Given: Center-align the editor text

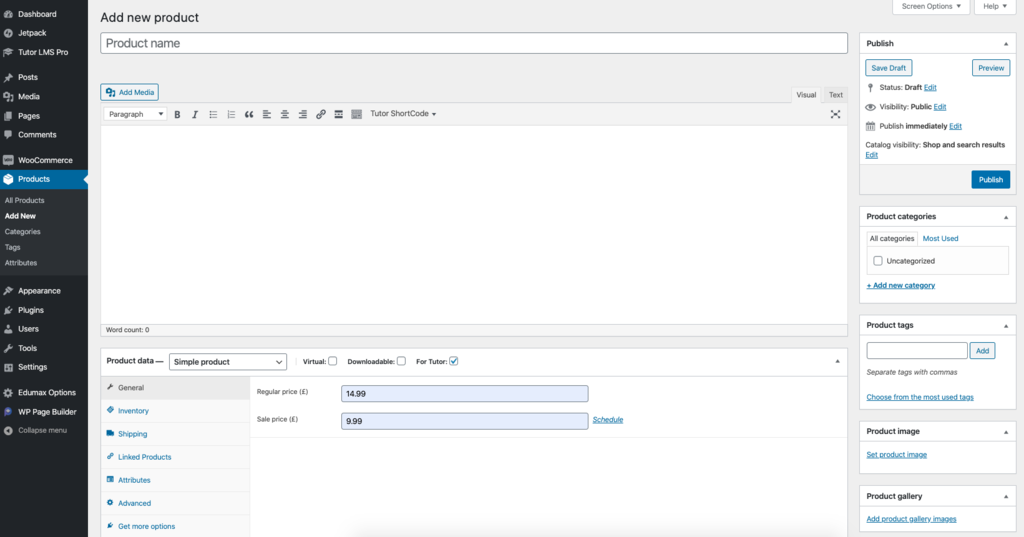Looking at the screenshot, I should [x=285, y=114].
